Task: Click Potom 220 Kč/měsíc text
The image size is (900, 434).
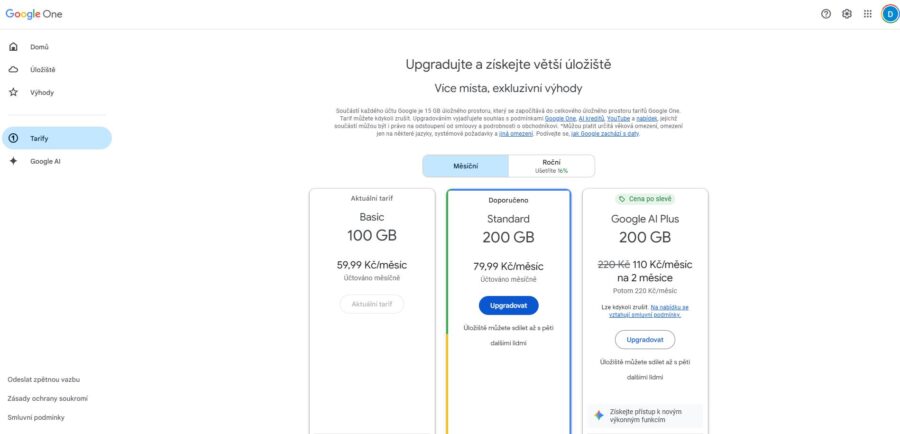Action: pos(645,291)
